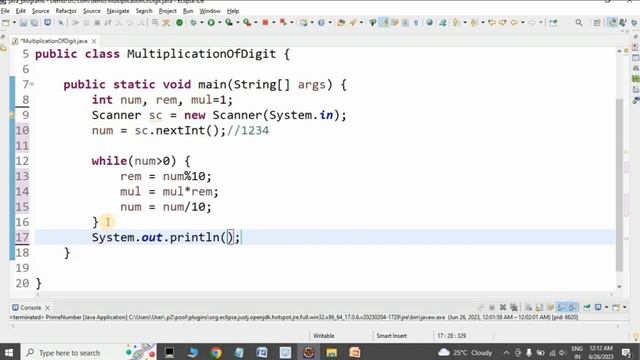The height and width of the screenshot is (360, 640).
Task: Close the Console view tab
Action: [48, 308]
